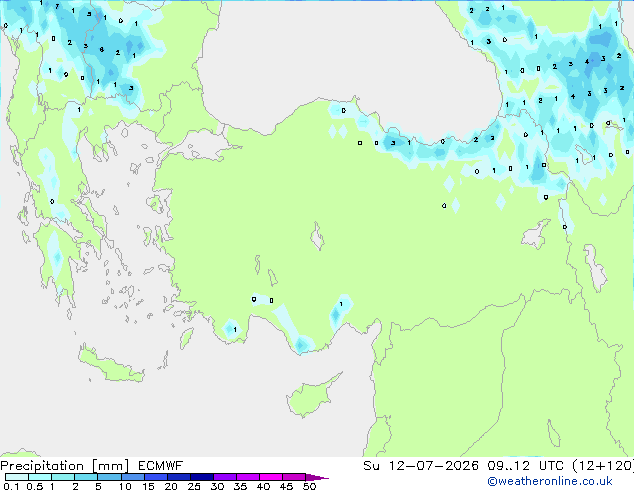The image size is (634, 490).
Task: Click the island of Crete on map
Action: pos(111,365)
